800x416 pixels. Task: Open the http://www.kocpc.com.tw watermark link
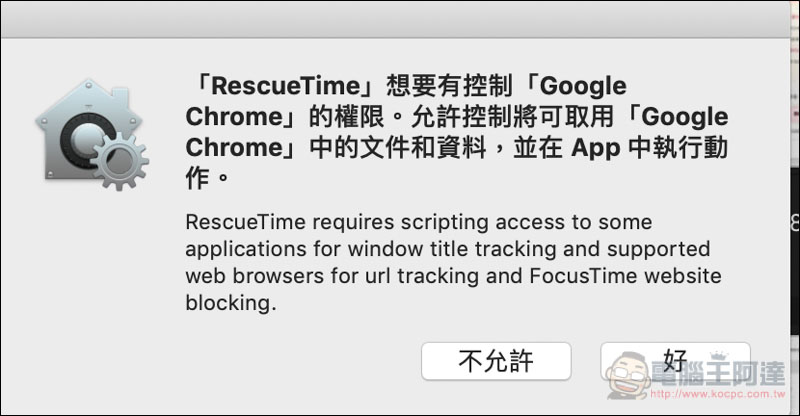pos(718,394)
